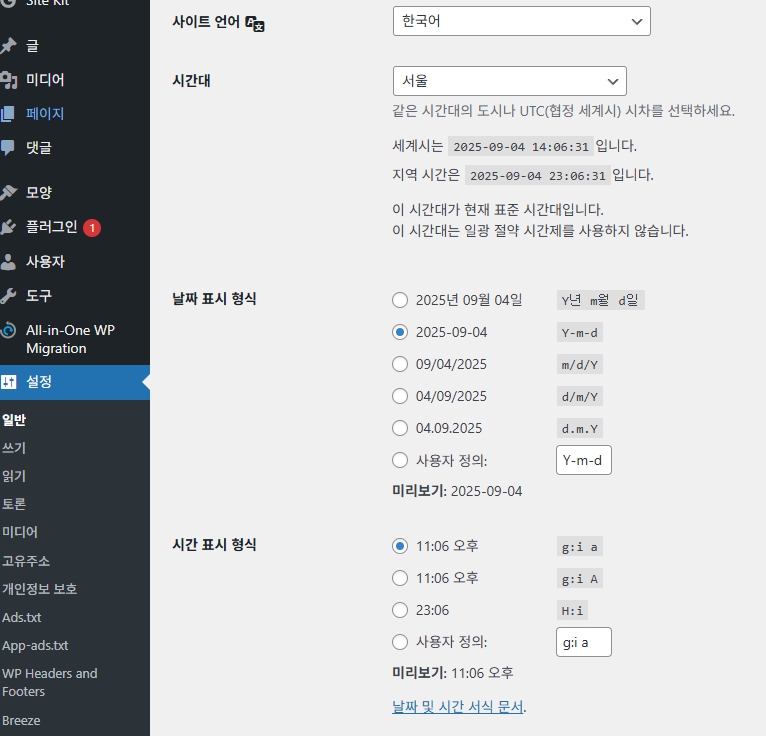This screenshot has width=766, height=736.
Task: Open the 읽기 settings submenu
Action: coord(14,476)
